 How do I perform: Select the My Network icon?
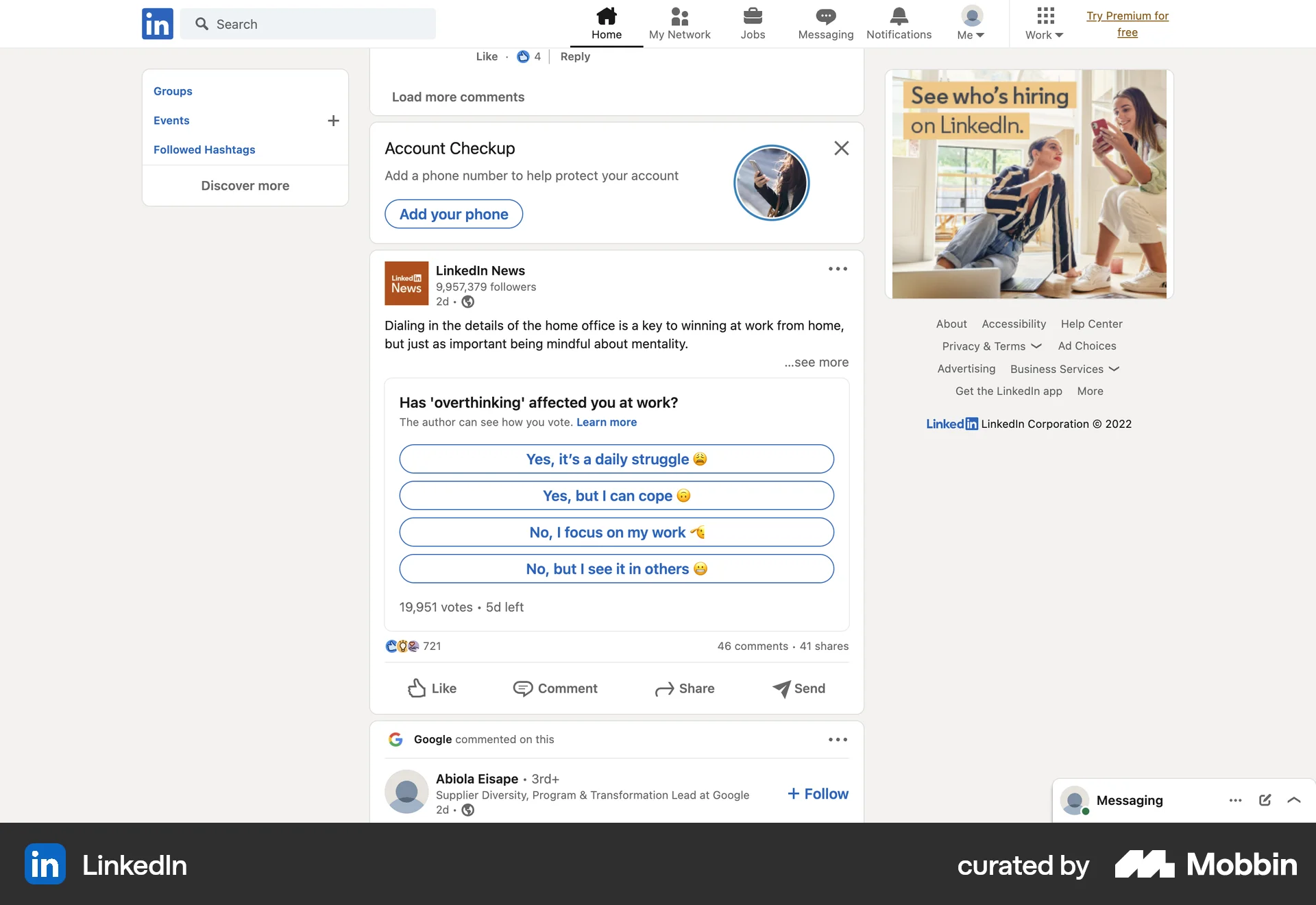(x=679, y=23)
